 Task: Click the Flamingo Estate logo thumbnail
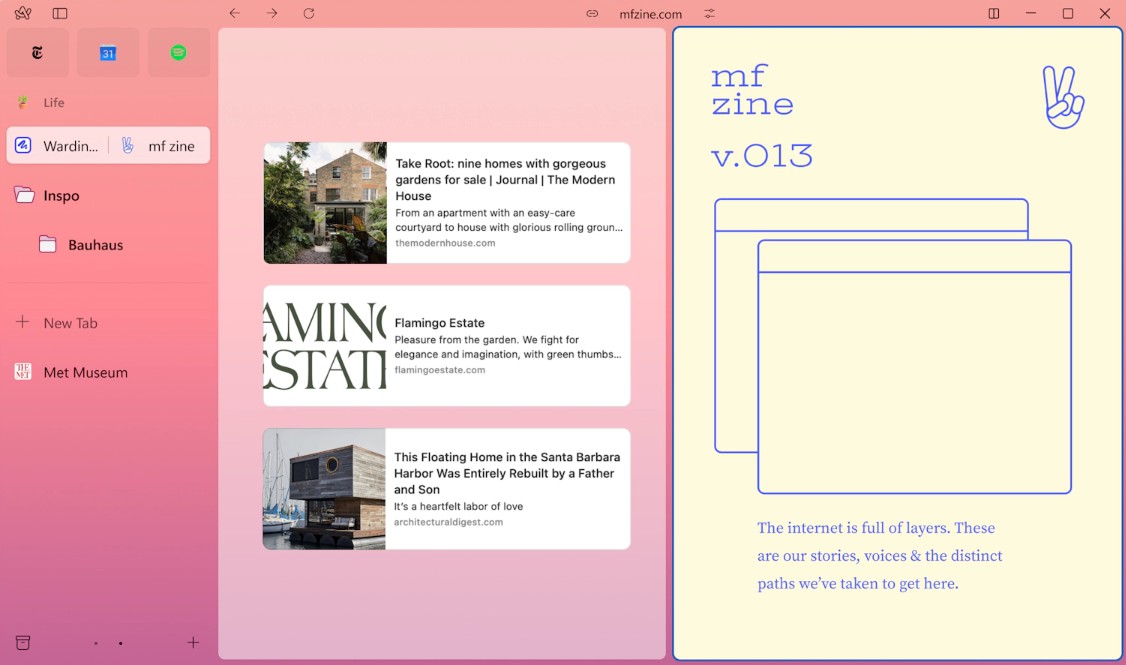click(x=325, y=345)
